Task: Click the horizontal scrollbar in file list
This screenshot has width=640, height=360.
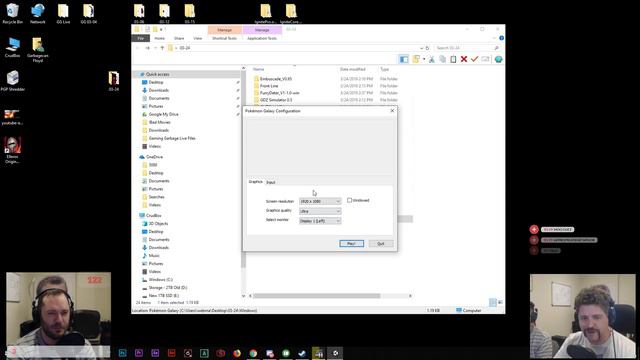Action: tap(317, 296)
